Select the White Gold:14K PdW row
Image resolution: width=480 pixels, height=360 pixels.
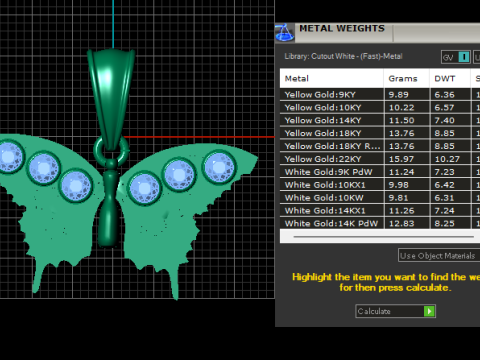tap(380, 223)
